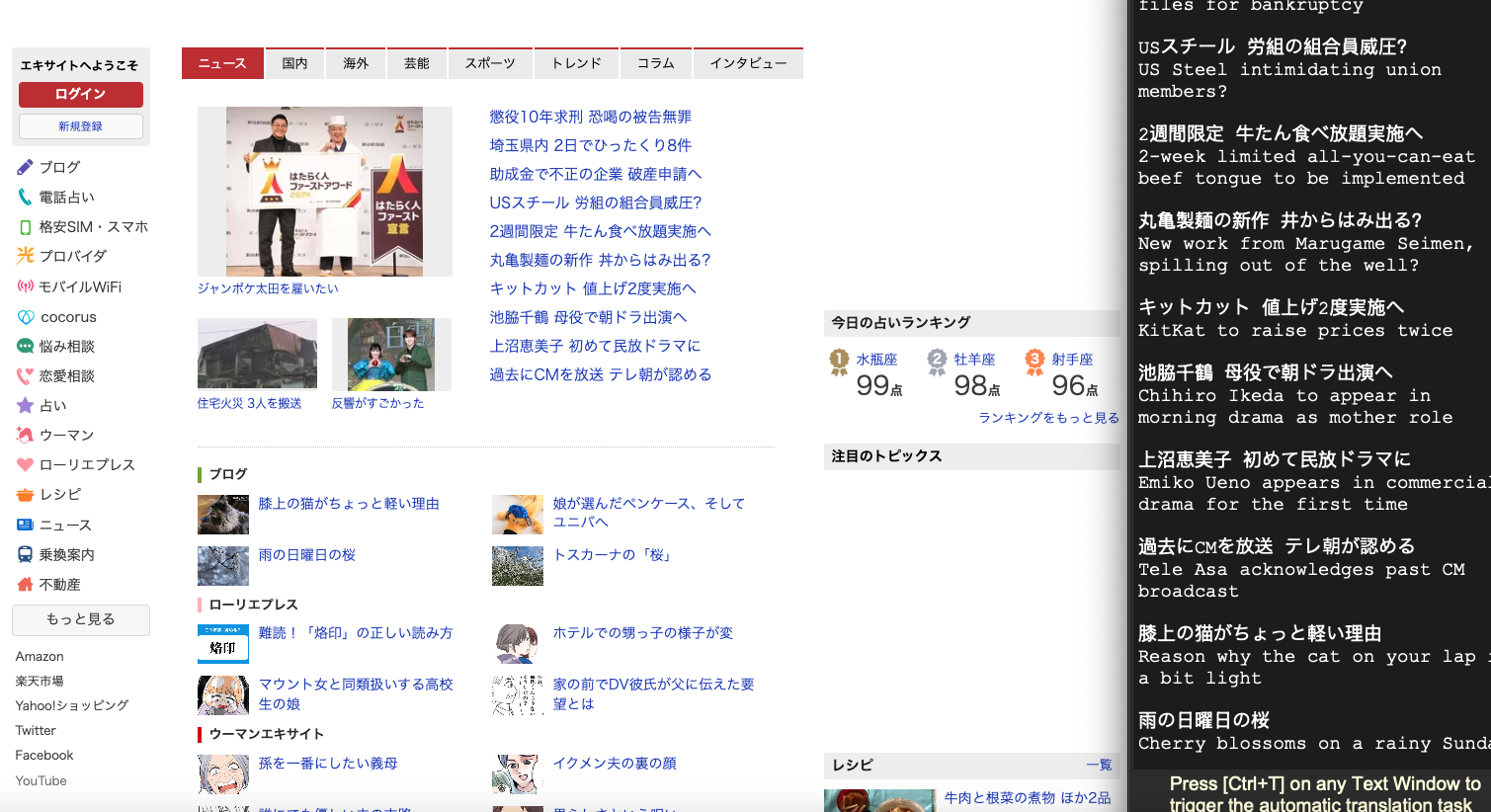This screenshot has height=812, width=1491.
Task: Open article ホテルでの甥っ子の様子が変
Action: (643, 633)
